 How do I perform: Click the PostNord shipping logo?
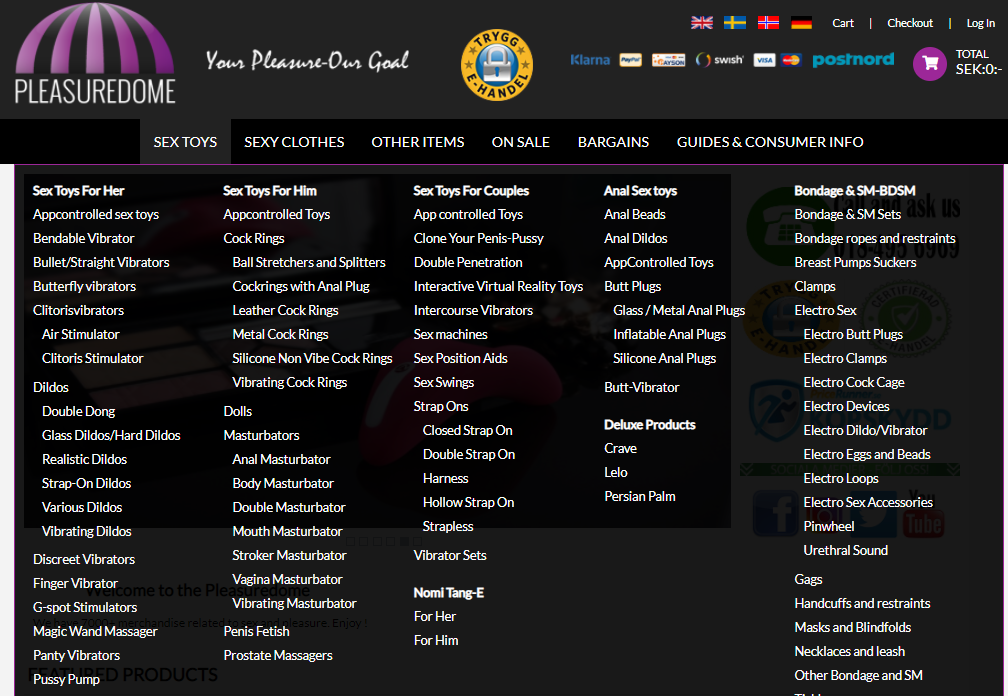click(x=853, y=60)
